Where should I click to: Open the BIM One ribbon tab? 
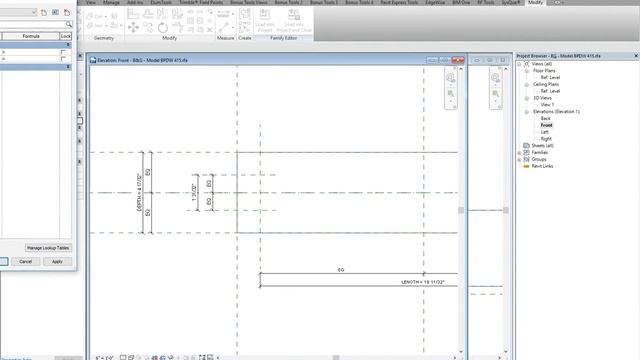coord(461,2)
